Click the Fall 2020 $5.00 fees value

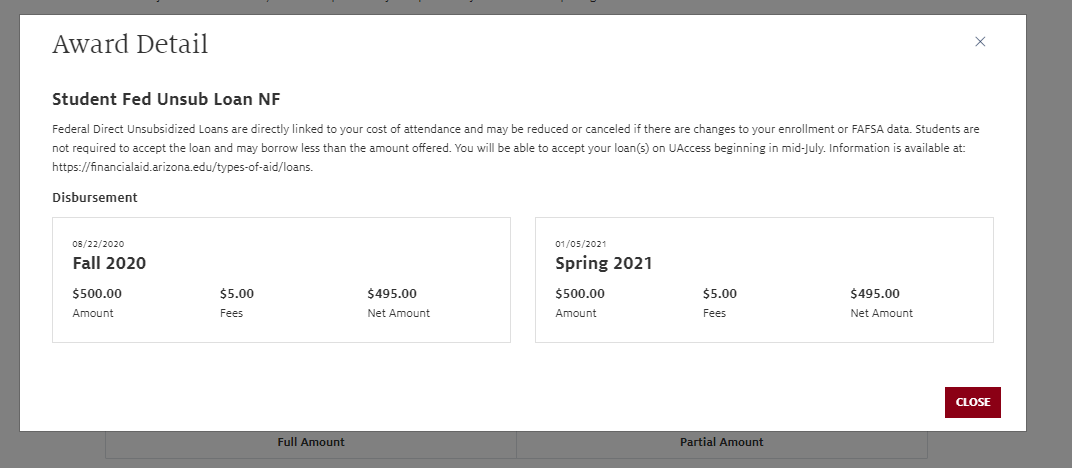(x=237, y=294)
